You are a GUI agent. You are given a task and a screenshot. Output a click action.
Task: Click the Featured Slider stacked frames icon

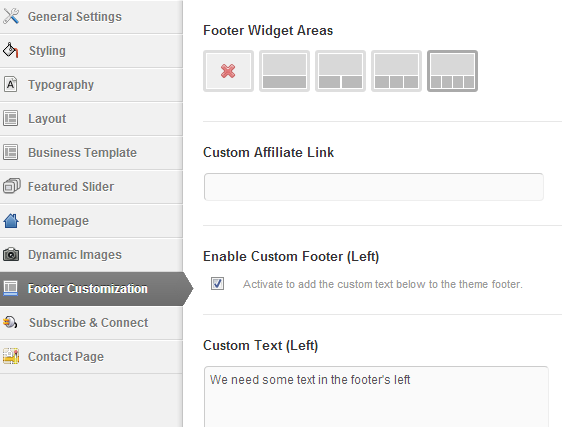11,186
